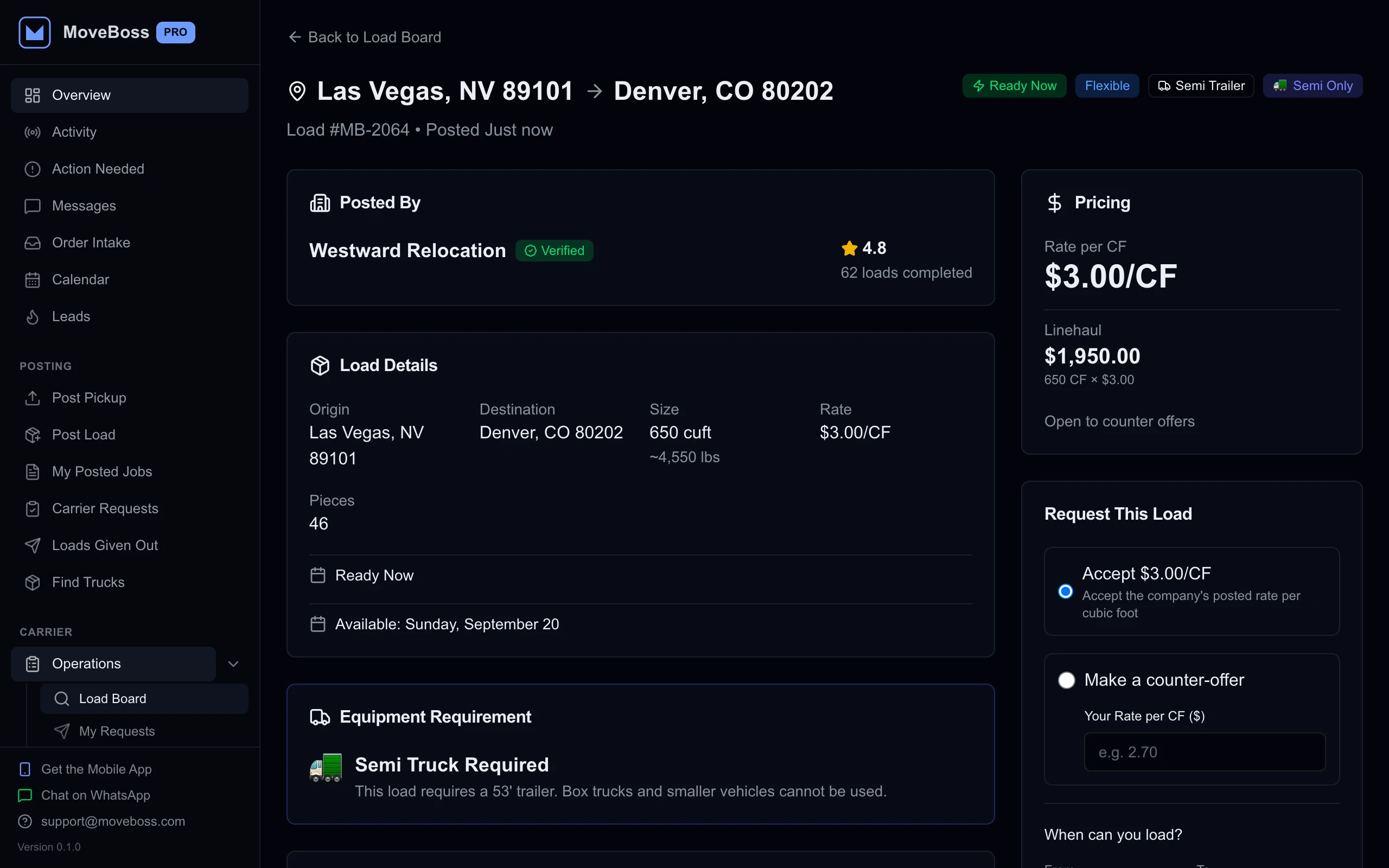Image resolution: width=1389 pixels, height=868 pixels.
Task: Click the Verified badge
Action: pyautogui.click(x=554, y=251)
